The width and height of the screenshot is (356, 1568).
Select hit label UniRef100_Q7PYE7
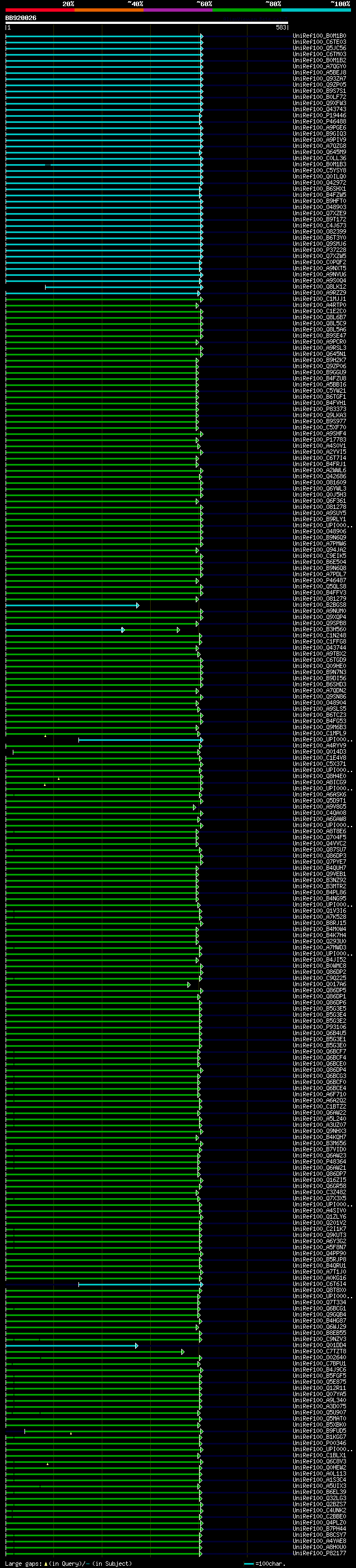click(319, 862)
